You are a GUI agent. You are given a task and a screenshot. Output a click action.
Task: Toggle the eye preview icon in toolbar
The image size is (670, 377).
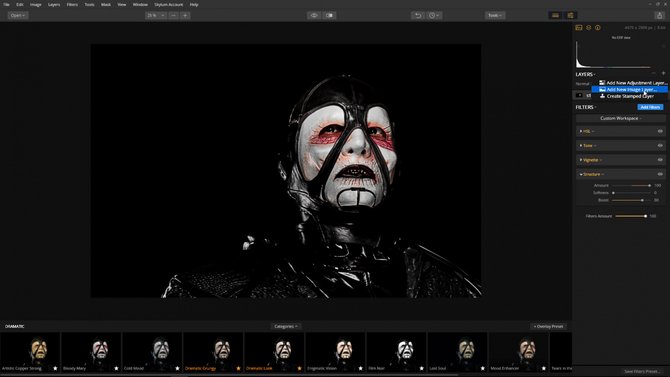pos(314,15)
